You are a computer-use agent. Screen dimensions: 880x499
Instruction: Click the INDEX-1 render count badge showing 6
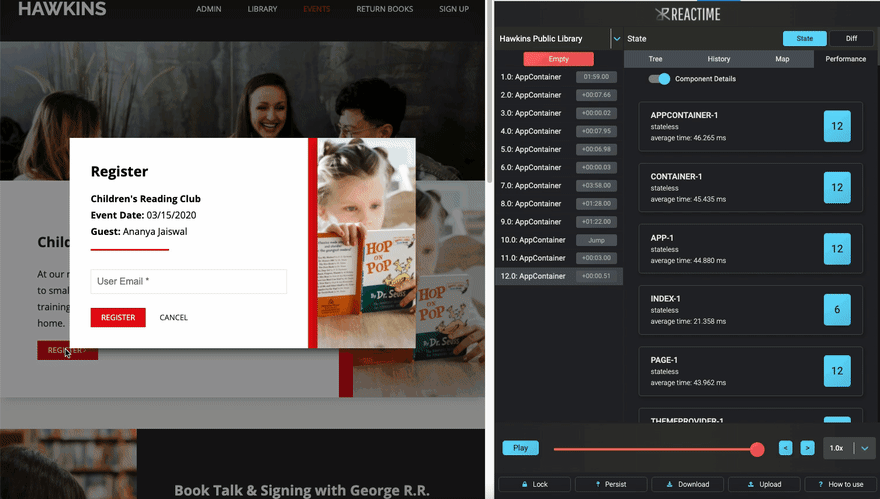point(837,310)
